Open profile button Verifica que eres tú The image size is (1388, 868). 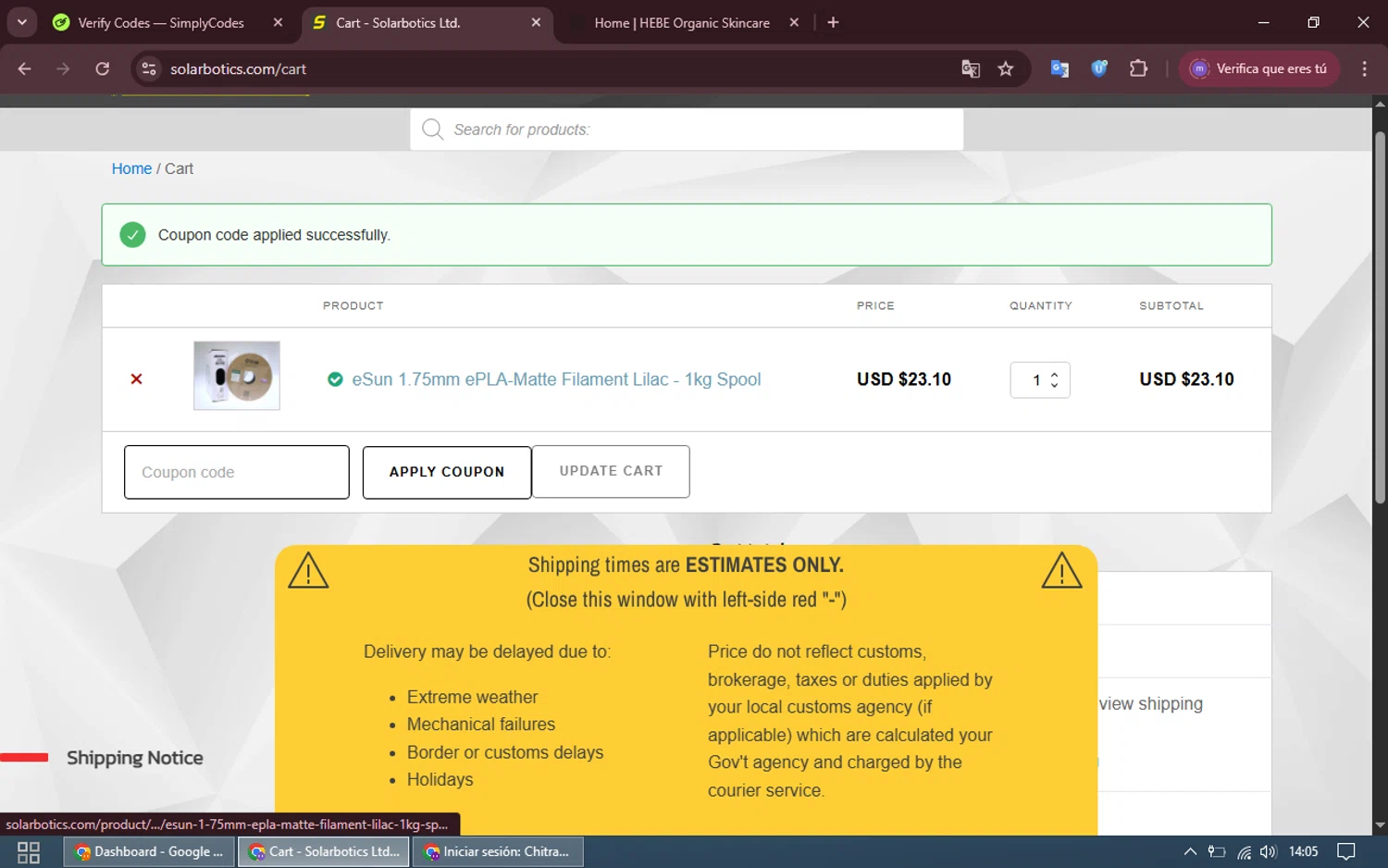(1259, 68)
